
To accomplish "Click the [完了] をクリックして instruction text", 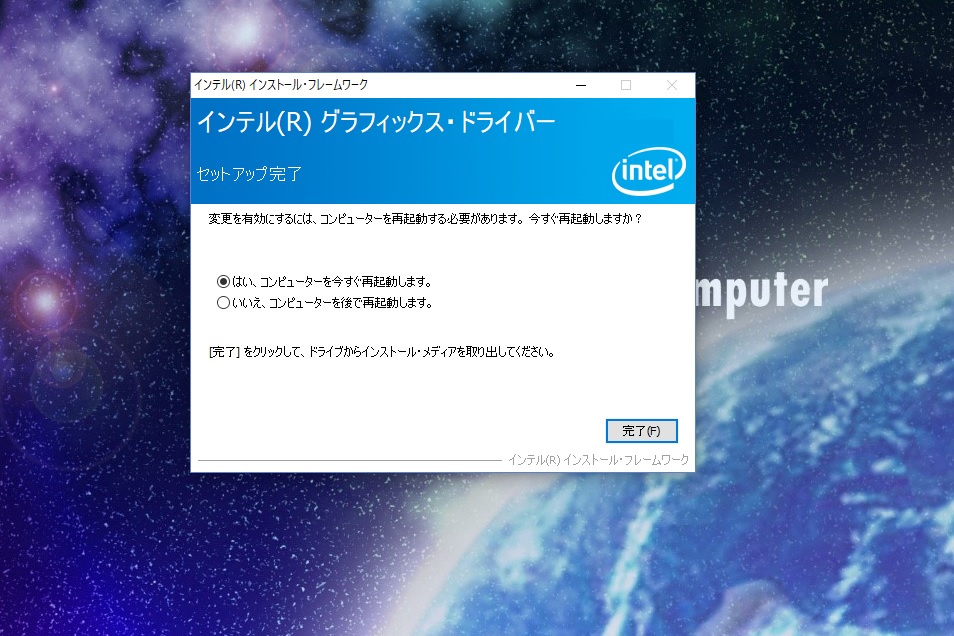I will (x=381, y=352).
